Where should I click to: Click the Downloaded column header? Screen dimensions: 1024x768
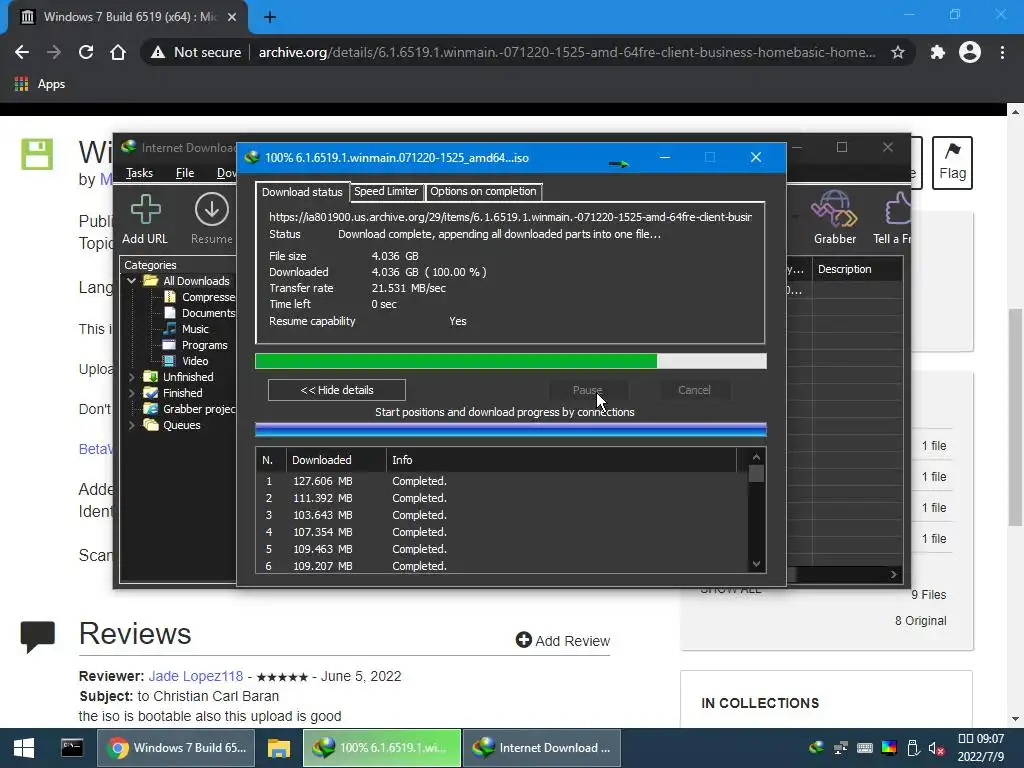[x=336, y=460]
